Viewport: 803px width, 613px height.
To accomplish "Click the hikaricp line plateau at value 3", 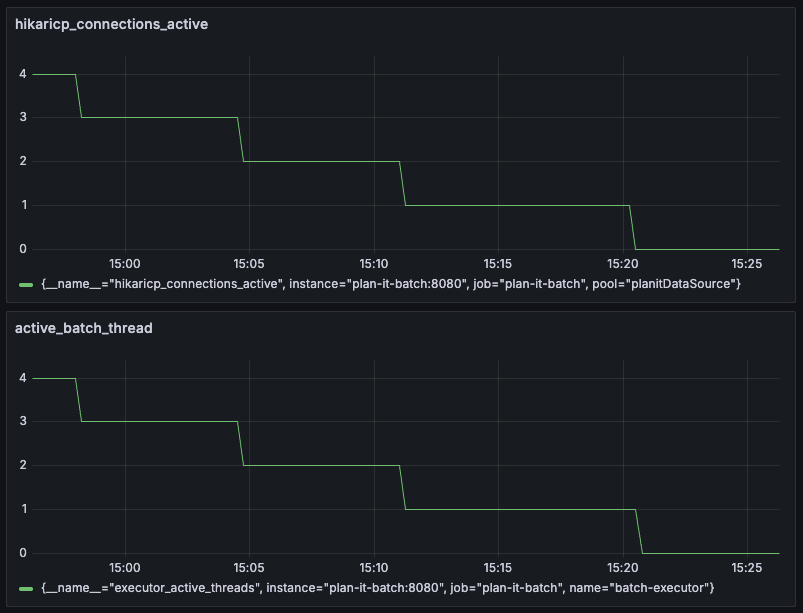I will click(160, 118).
